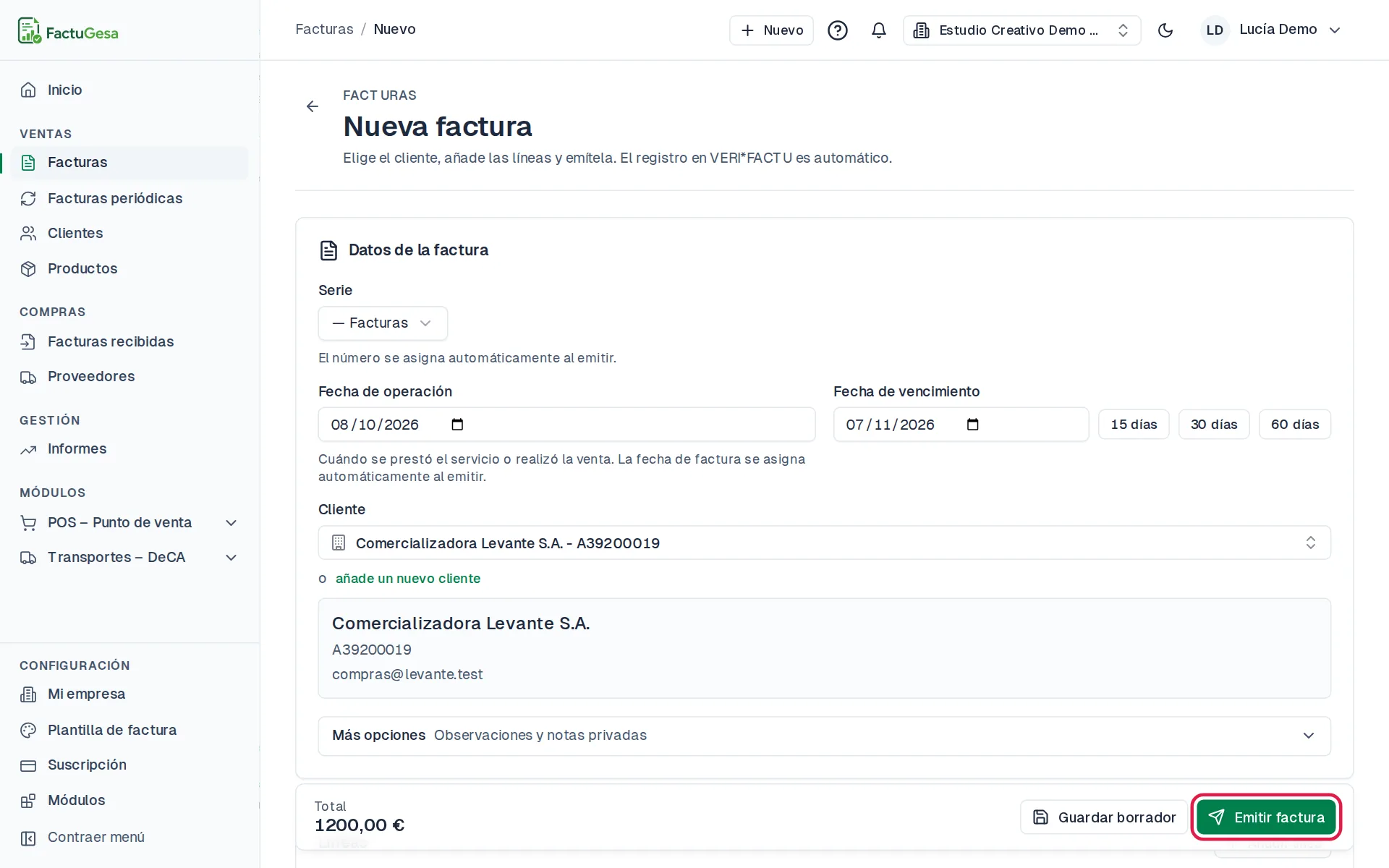Click the compras@levante.test email text
Viewport: 1389px width, 868px height.
tap(407, 674)
